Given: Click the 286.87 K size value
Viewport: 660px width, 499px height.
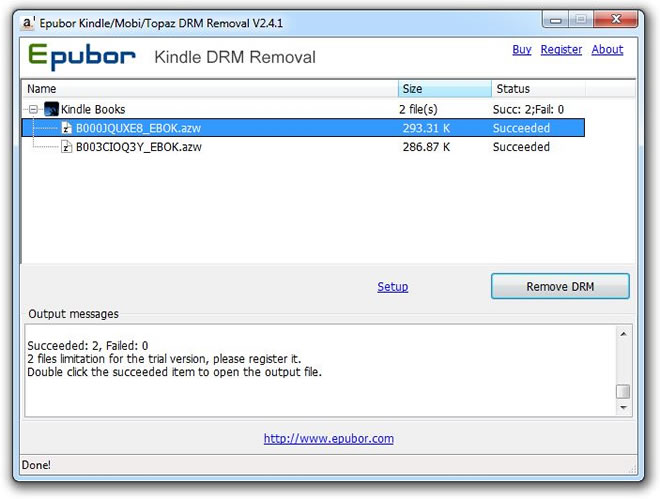Looking at the screenshot, I should point(426,146).
